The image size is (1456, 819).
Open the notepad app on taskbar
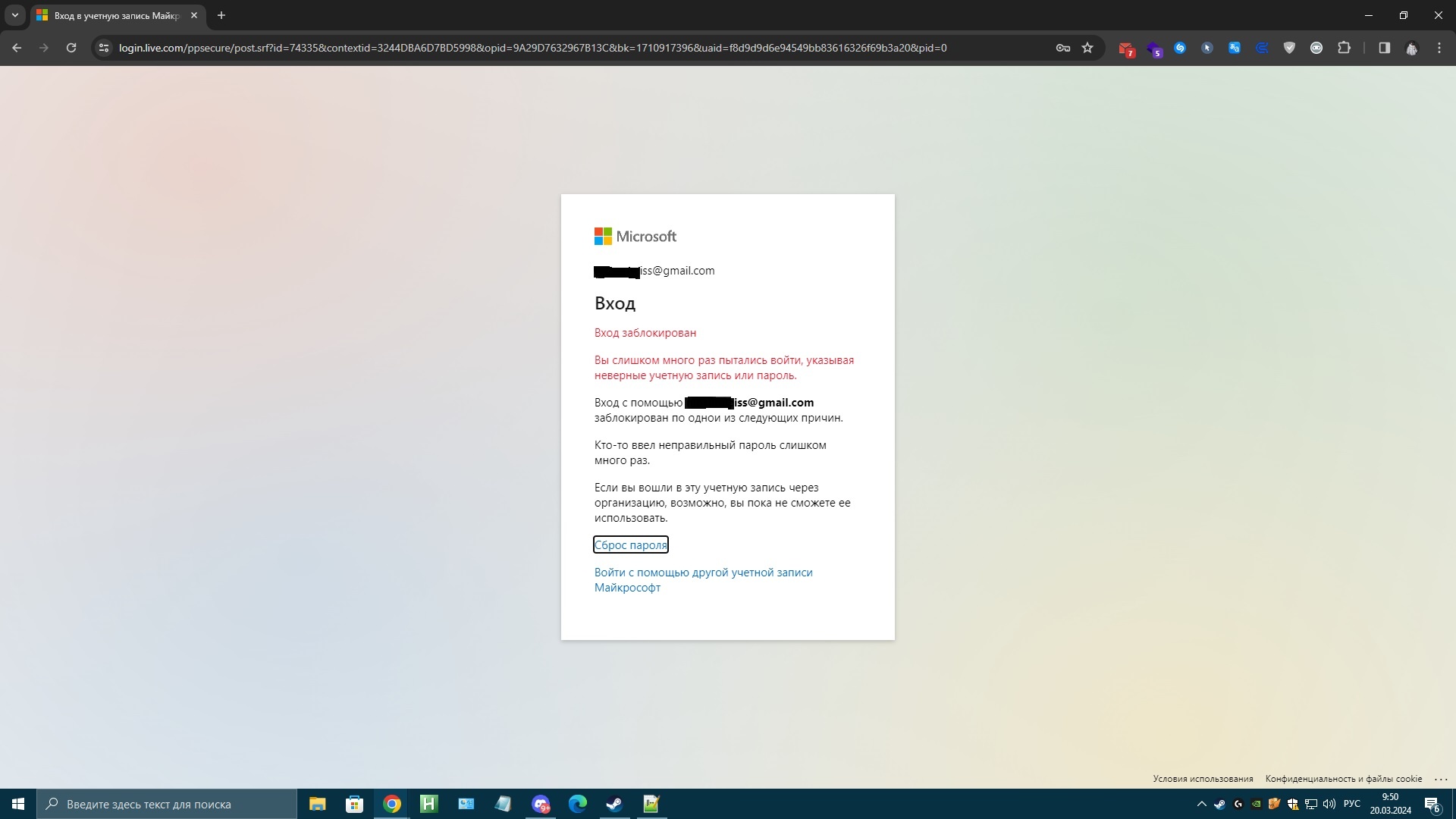(503, 804)
